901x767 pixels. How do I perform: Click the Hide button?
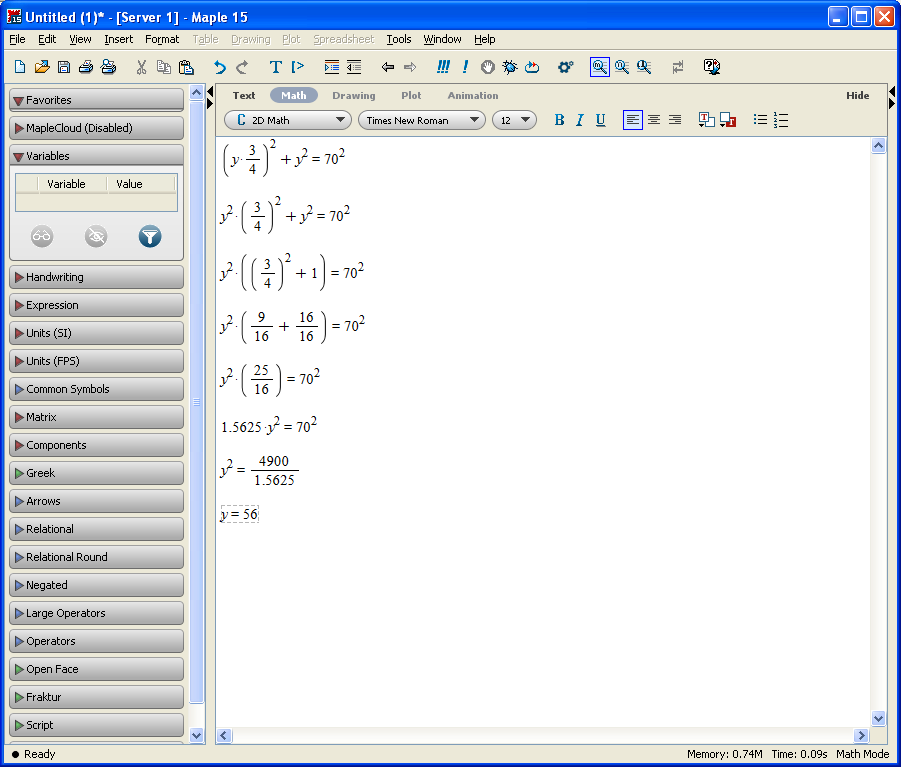(x=857, y=95)
